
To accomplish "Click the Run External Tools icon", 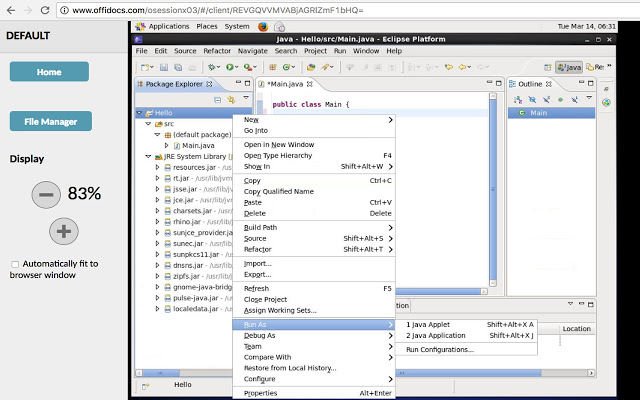I will coord(248,67).
